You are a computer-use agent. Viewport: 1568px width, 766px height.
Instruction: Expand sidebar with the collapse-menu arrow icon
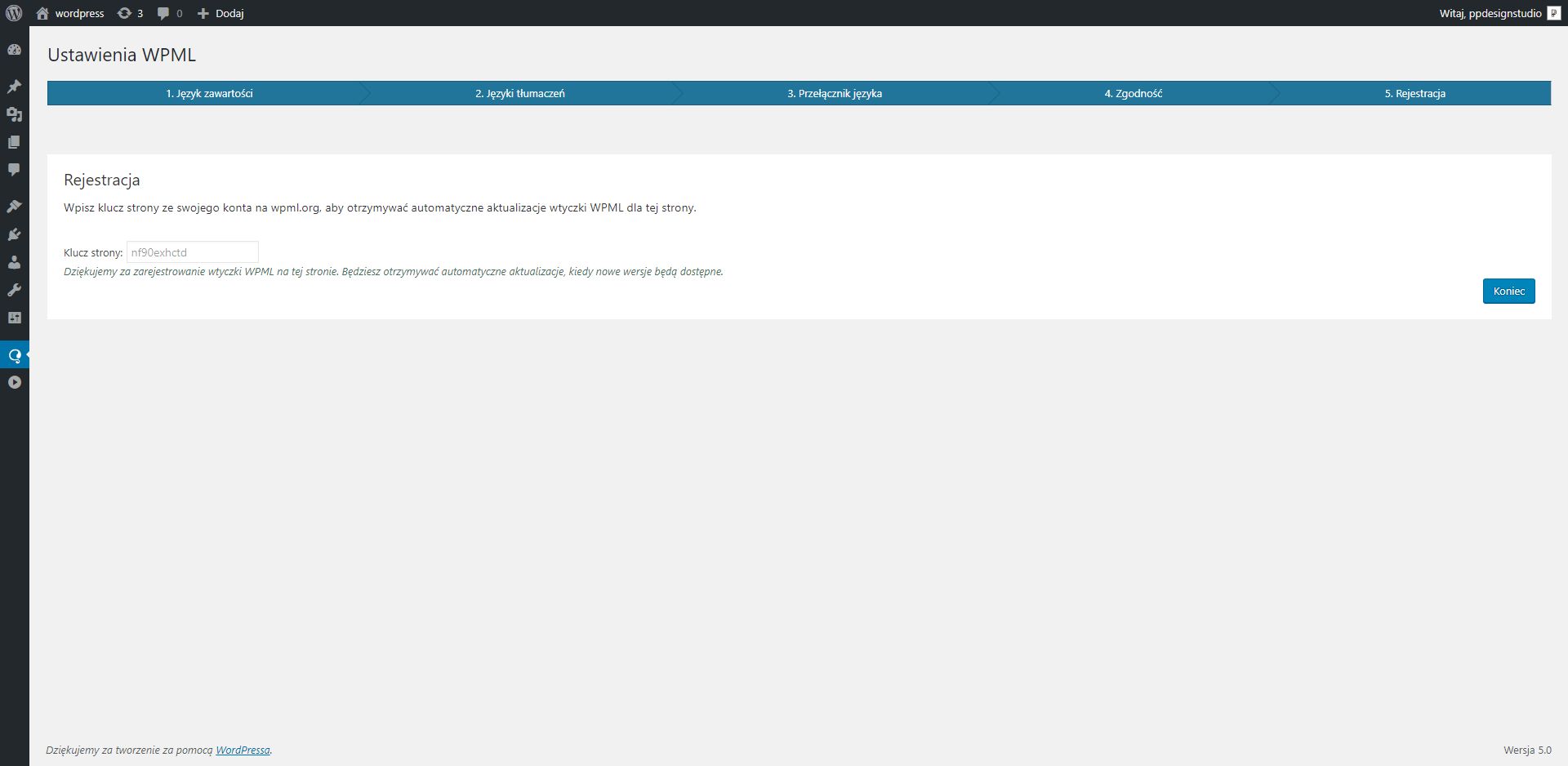tap(14, 382)
